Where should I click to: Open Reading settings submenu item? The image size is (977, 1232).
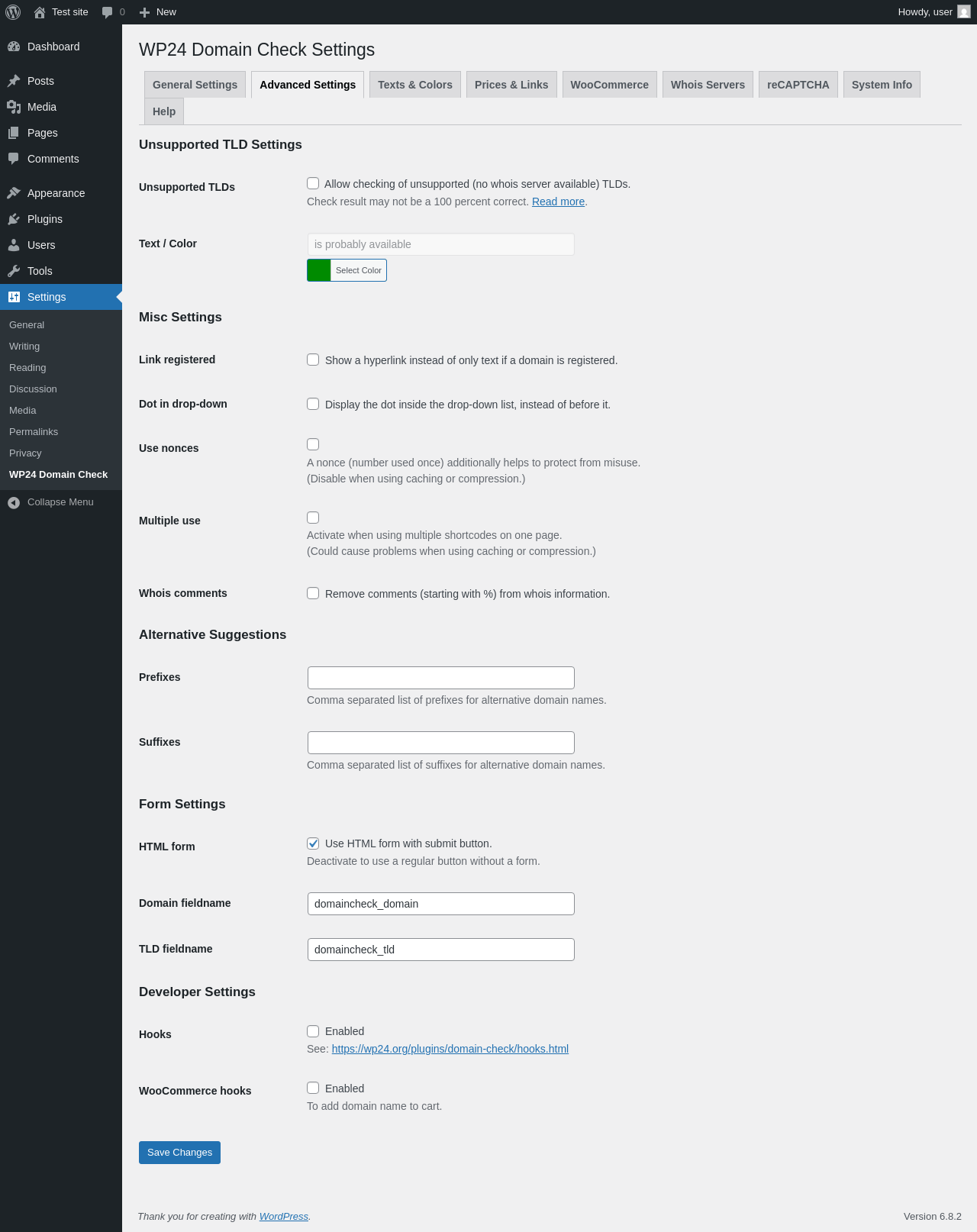click(61, 368)
